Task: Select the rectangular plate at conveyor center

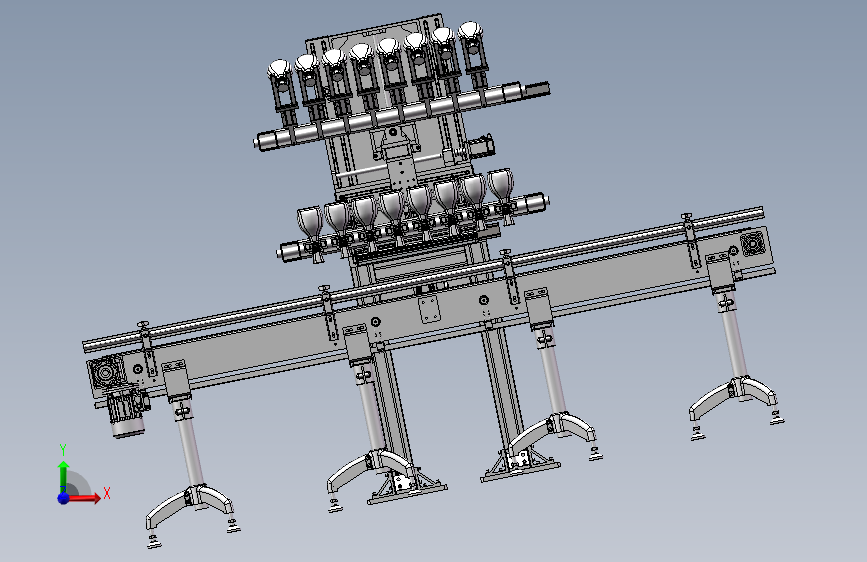Action: (429, 310)
